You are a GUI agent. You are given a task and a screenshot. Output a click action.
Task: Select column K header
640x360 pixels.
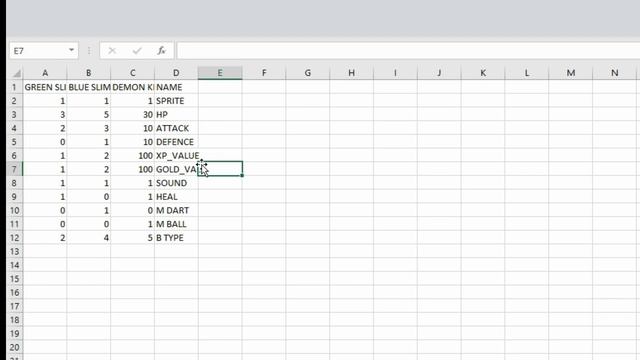pyautogui.click(x=483, y=73)
